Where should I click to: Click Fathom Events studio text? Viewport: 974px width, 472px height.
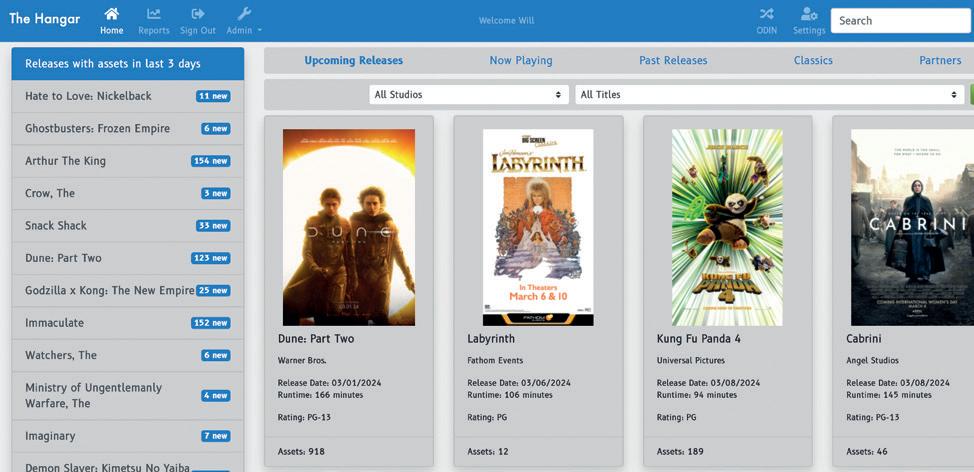pyautogui.click(x=495, y=360)
